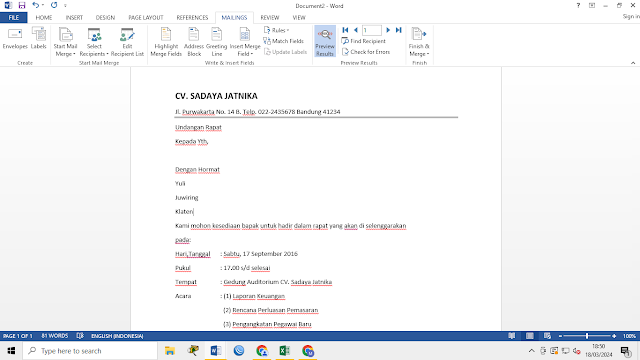Insert an Address Block

tap(194, 42)
